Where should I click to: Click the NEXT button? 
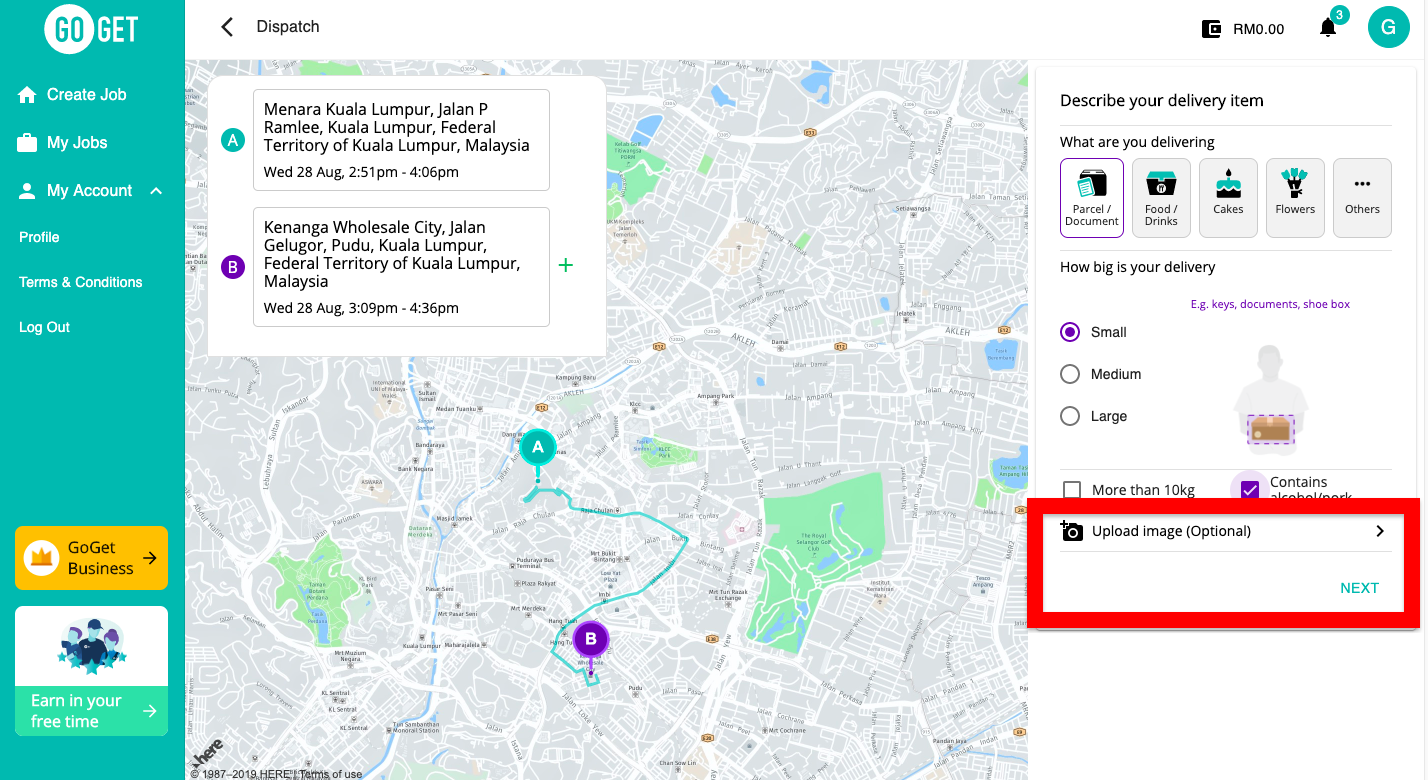(1359, 588)
